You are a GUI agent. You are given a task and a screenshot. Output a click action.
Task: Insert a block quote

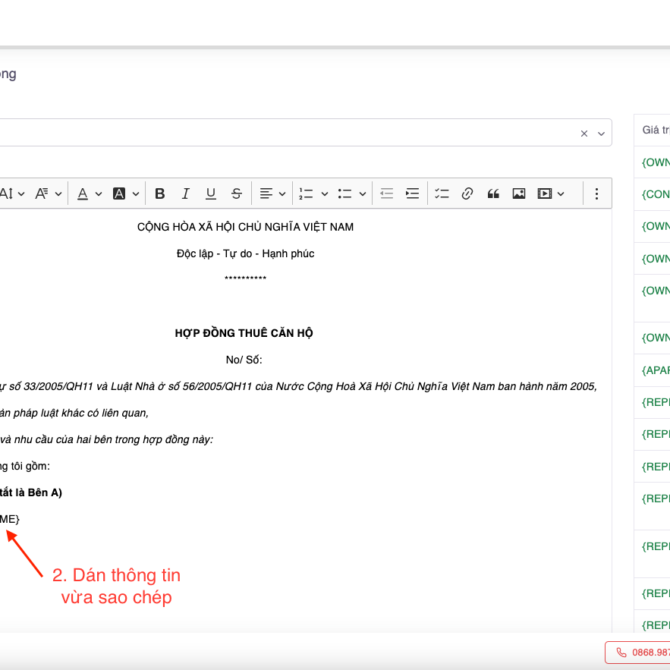pos(493,194)
